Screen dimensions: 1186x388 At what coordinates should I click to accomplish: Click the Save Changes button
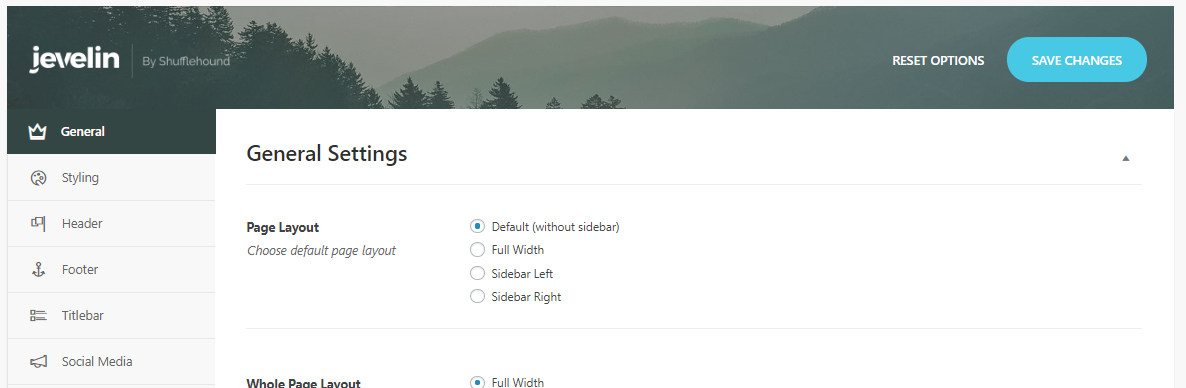coord(1076,60)
